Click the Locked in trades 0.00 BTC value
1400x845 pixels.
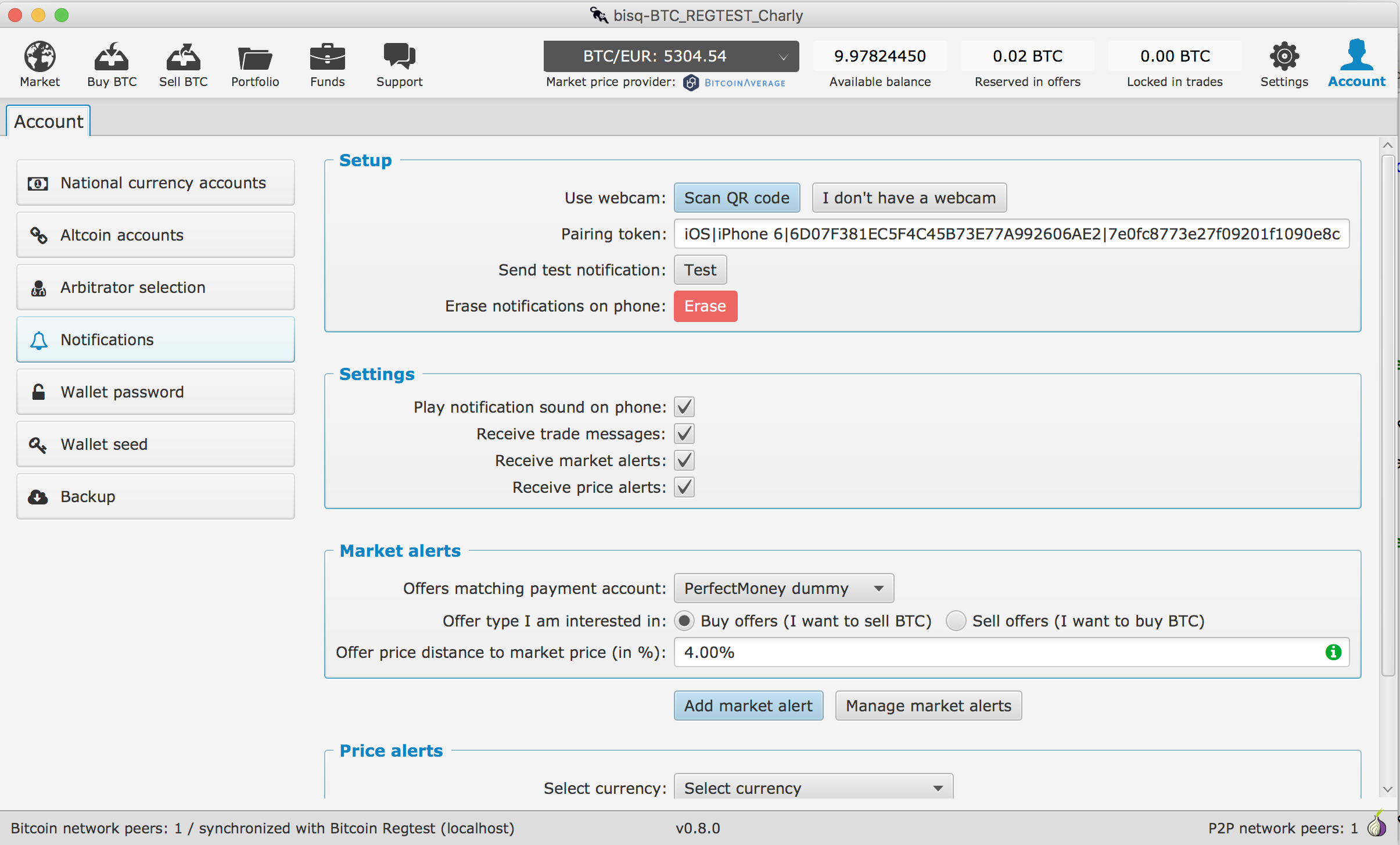(x=1175, y=56)
